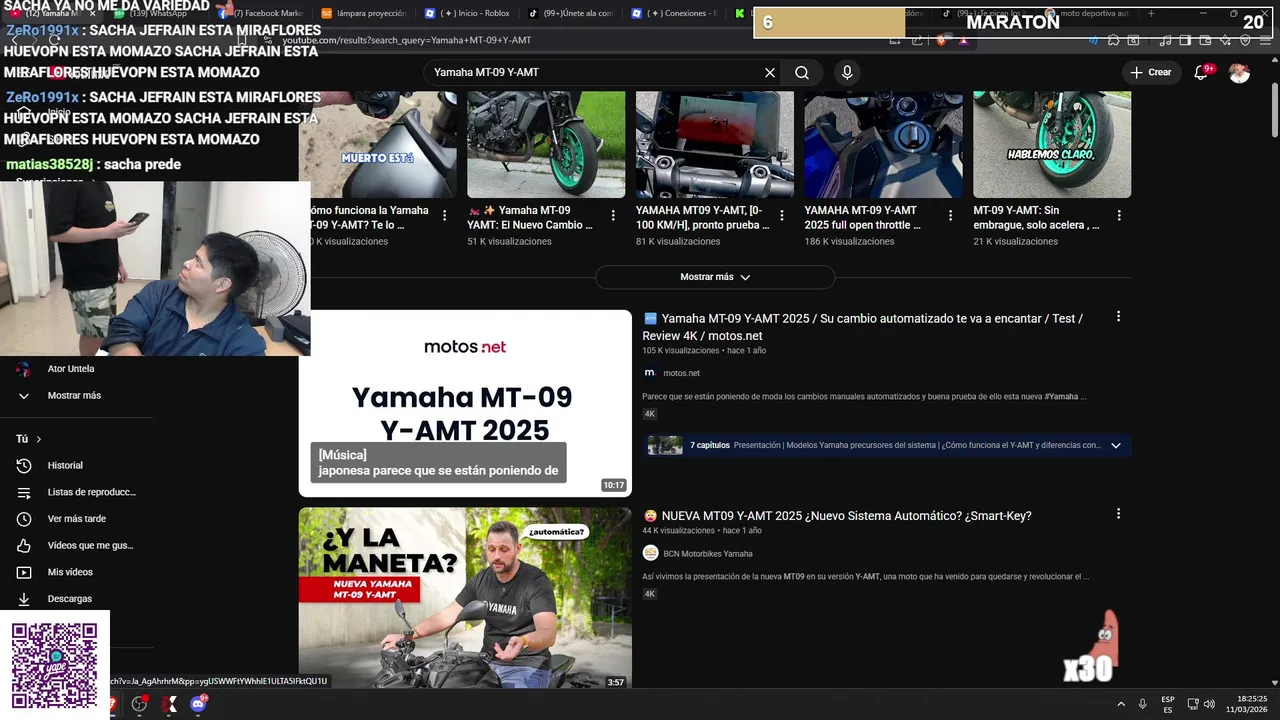The width and height of the screenshot is (1280, 720).
Task: Show hidden system tray icons chevron
Action: tap(1121, 704)
